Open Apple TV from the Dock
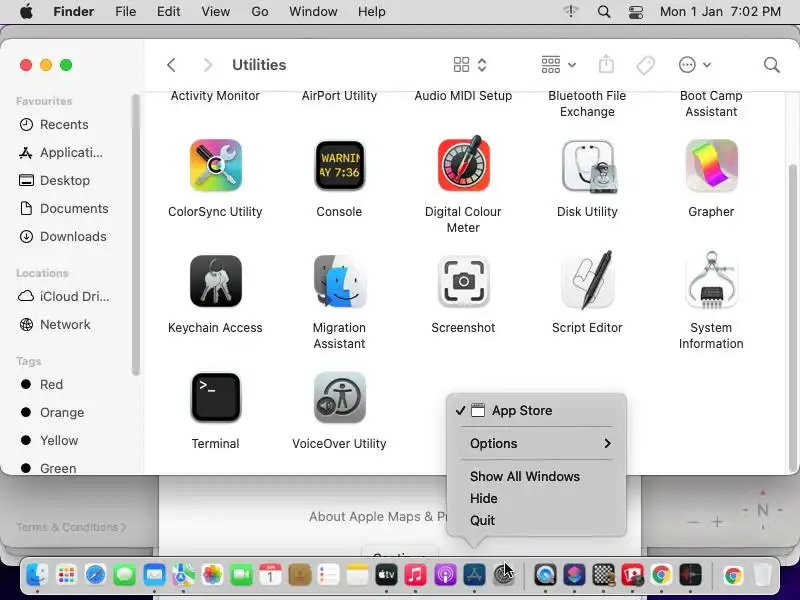 click(x=386, y=575)
